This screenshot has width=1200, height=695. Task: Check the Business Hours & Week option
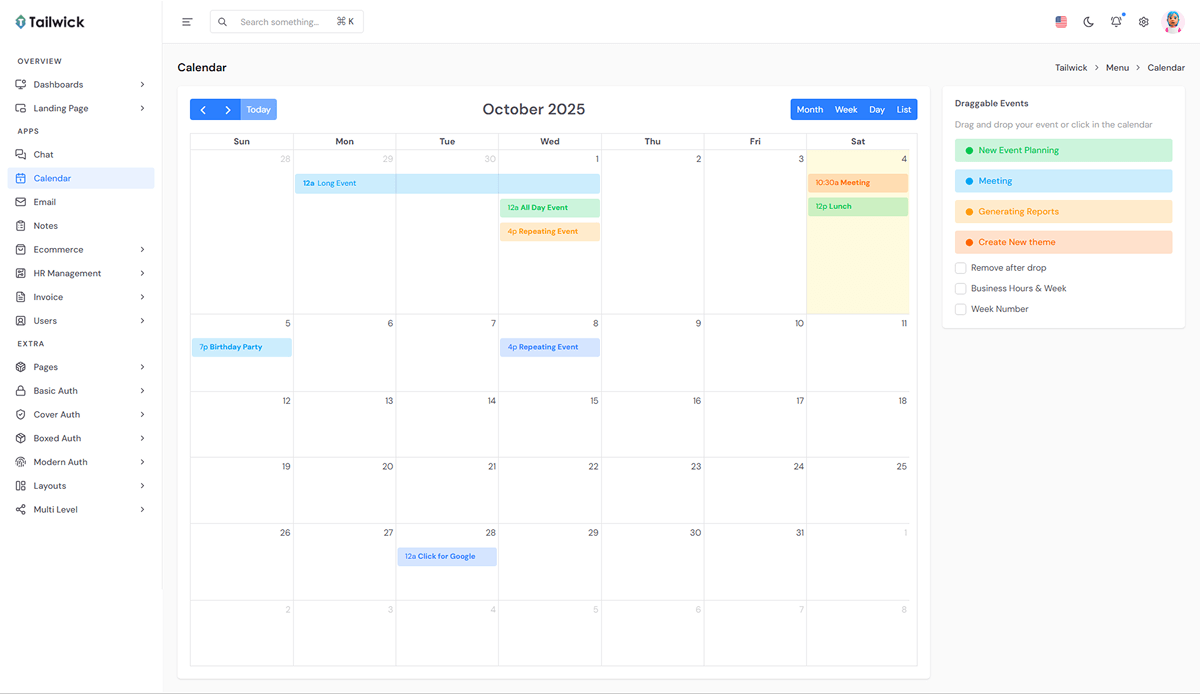click(x=960, y=289)
